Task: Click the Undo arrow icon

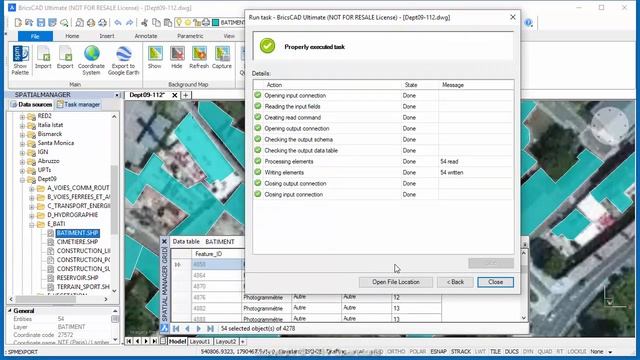Action: pos(118,22)
